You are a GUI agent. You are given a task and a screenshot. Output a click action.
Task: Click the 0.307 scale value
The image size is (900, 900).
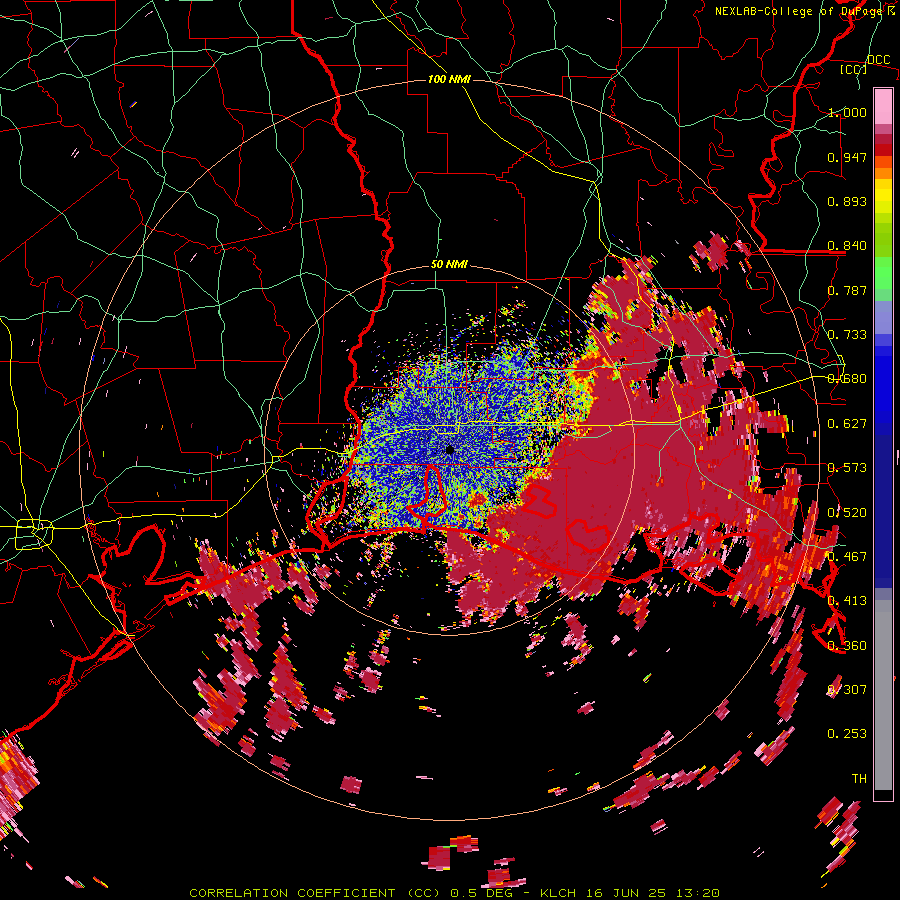(x=847, y=689)
